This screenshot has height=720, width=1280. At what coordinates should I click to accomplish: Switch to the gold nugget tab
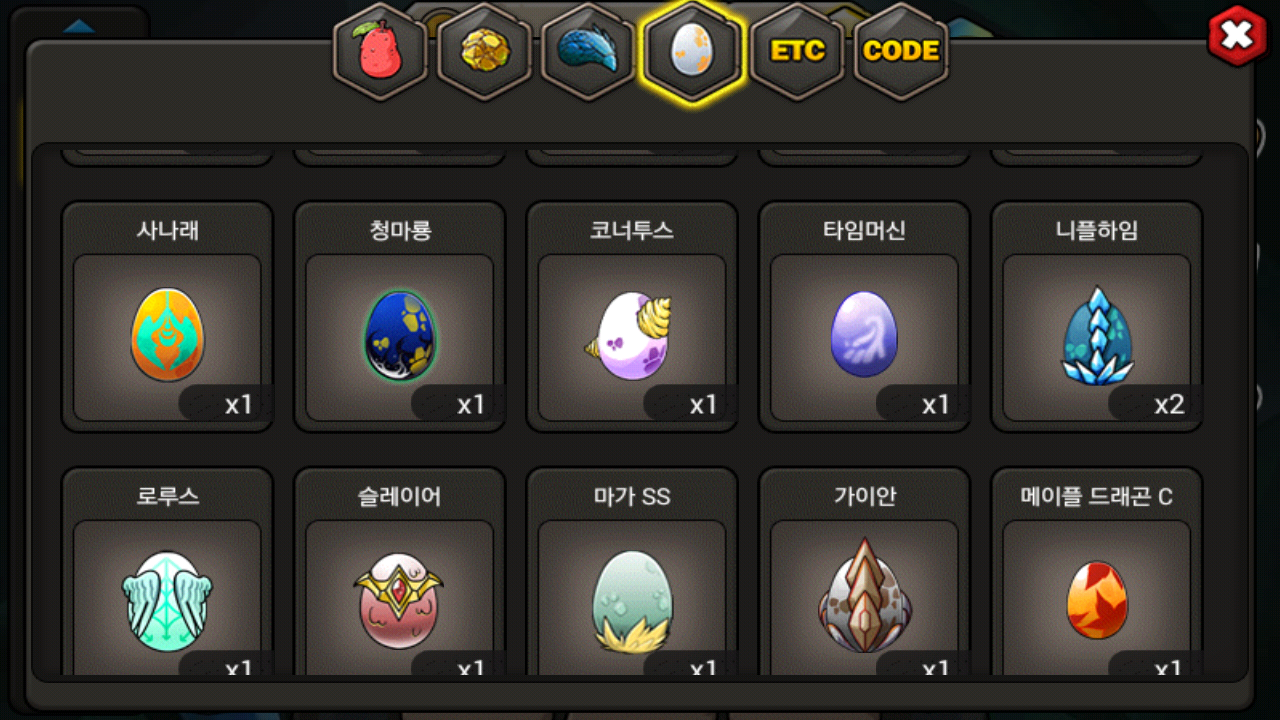tap(485, 52)
